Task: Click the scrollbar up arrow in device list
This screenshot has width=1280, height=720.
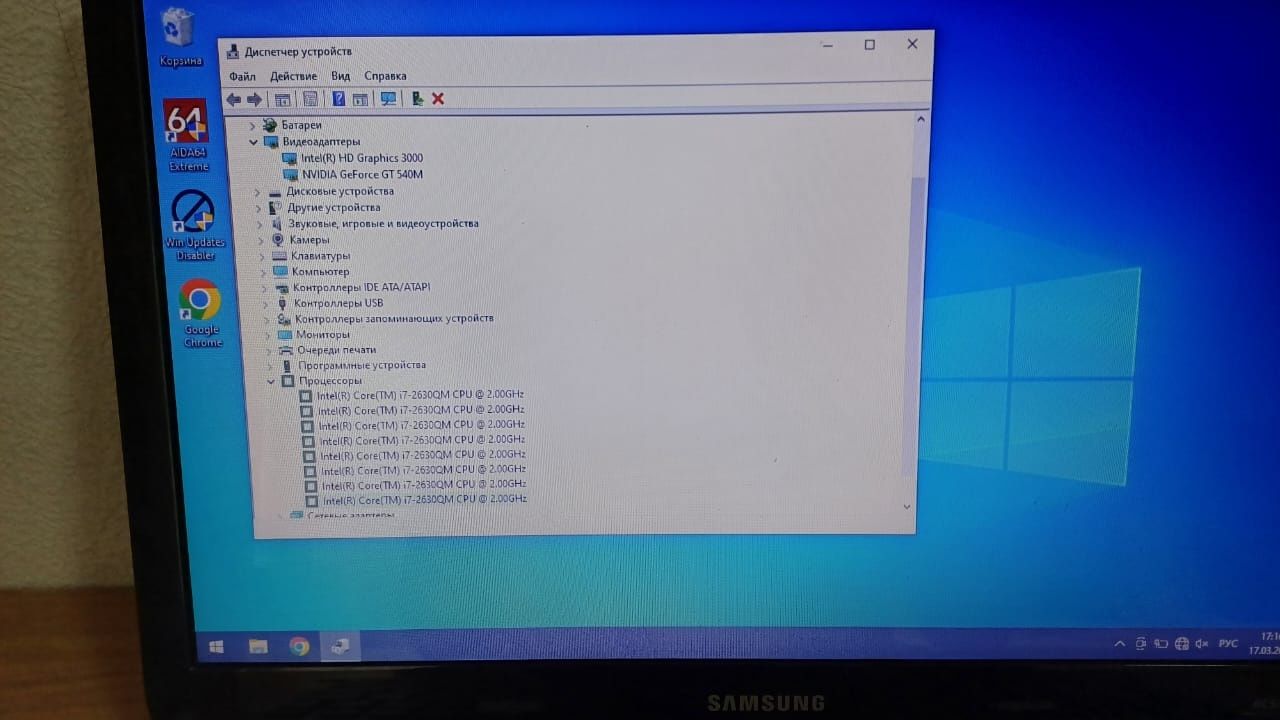Action: 921,119
